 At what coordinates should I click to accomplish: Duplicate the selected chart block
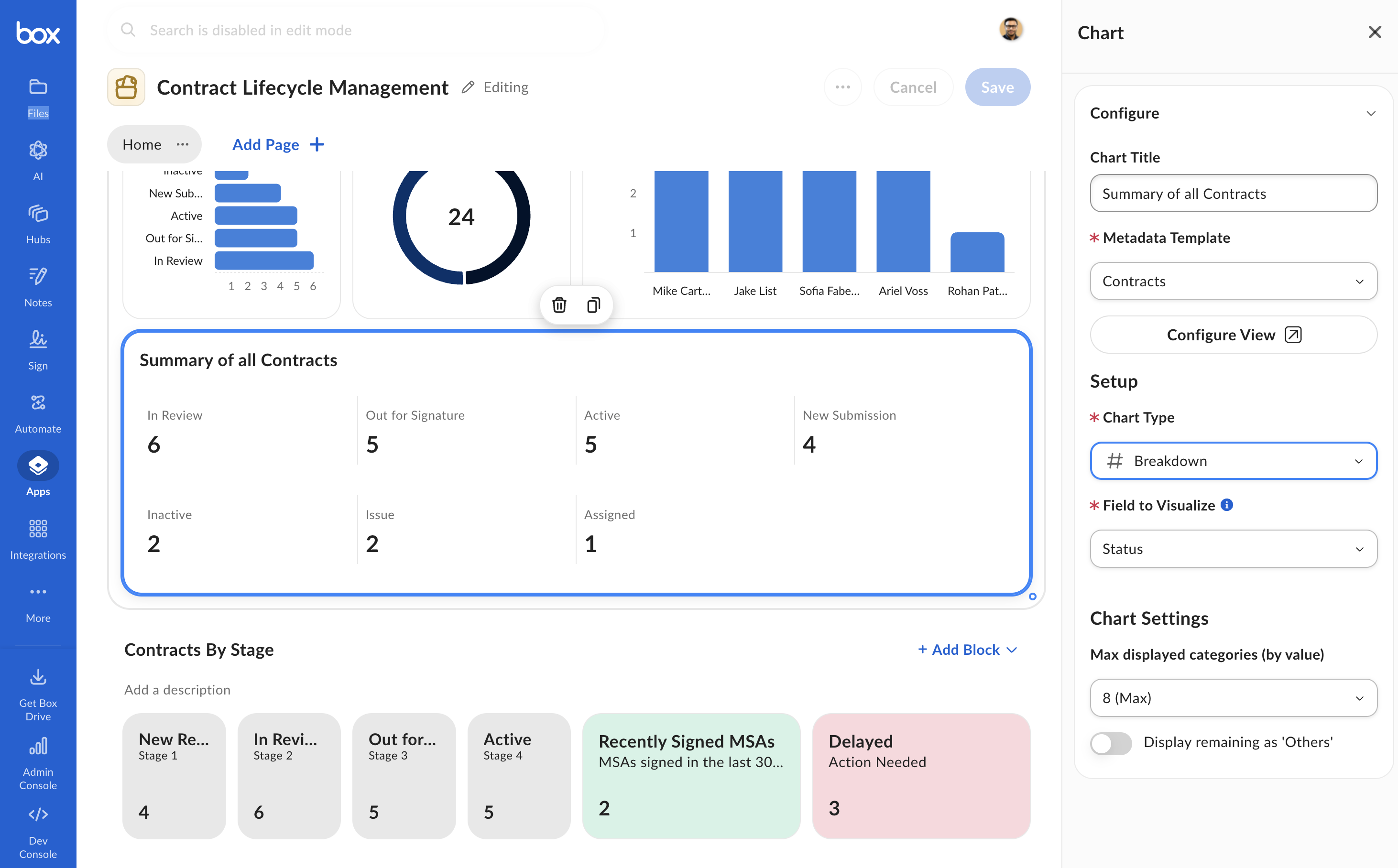(594, 305)
